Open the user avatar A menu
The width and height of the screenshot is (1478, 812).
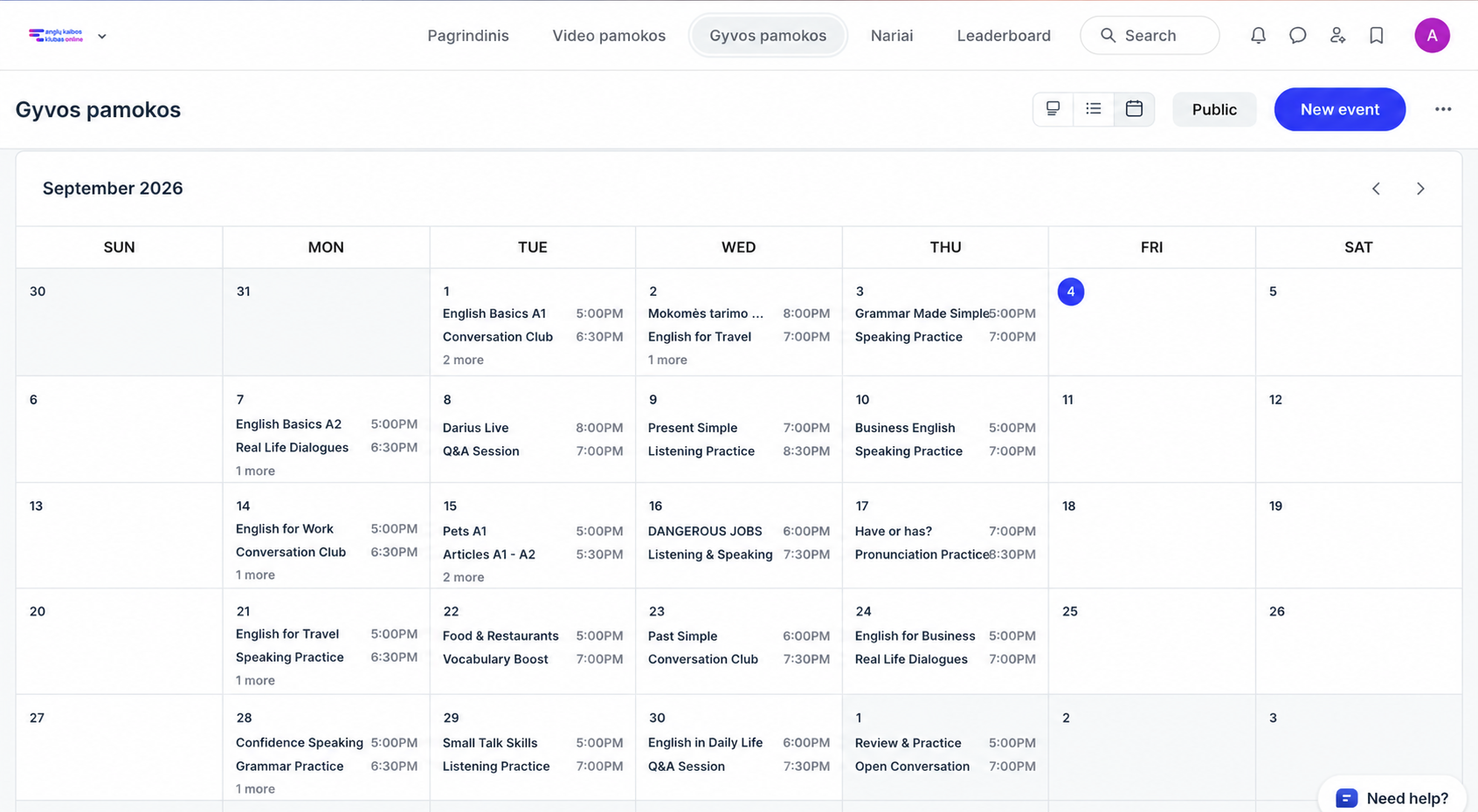coord(1432,36)
